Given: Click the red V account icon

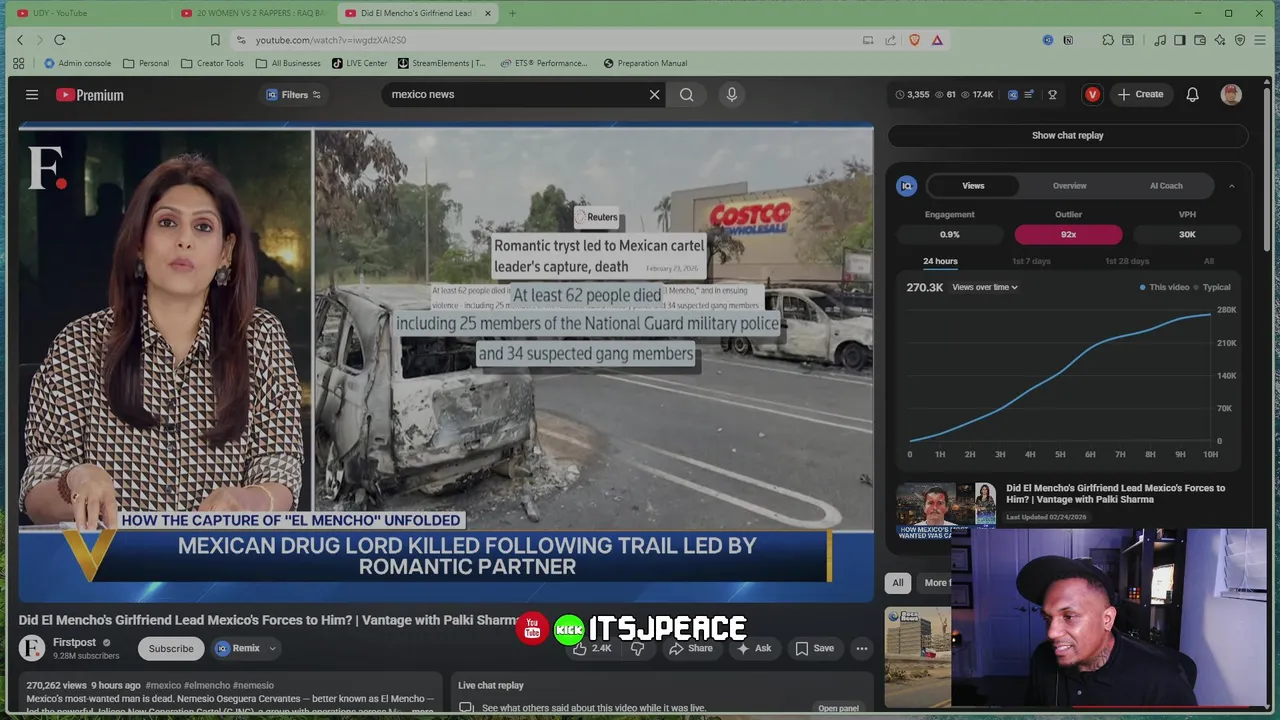Looking at the screenshot, I should coord(1092,95).
